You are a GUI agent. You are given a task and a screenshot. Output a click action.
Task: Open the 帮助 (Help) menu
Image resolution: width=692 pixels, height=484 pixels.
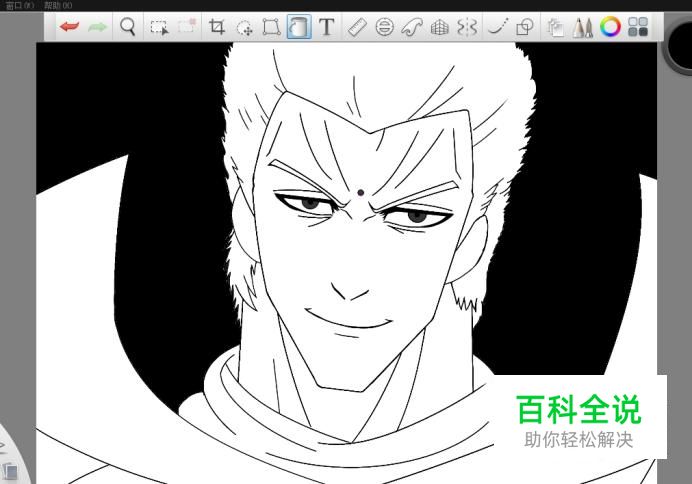point(58,5)
